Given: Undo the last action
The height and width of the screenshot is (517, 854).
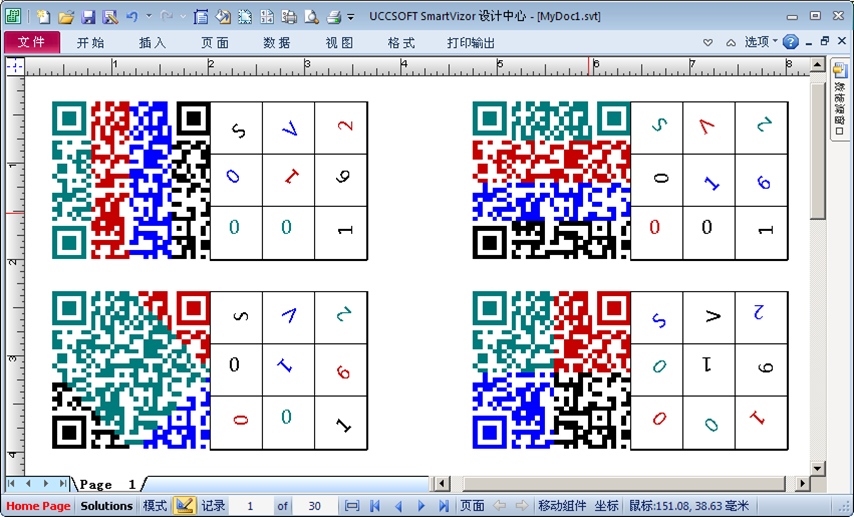Looking at the screenshot, I should coord(132,17).
